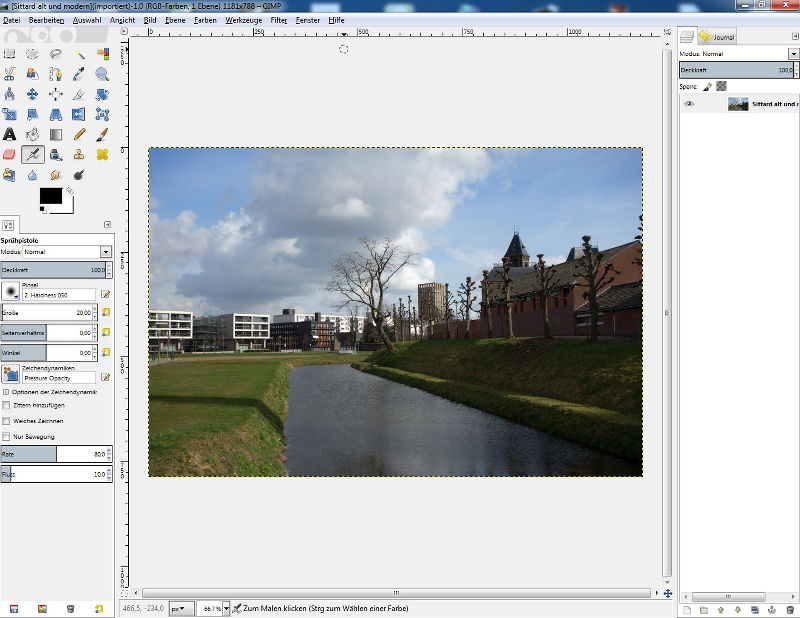This screenshot has width=800, height=618.
Task: Expand 'Optionen der Zeichendynamik' section
Action: click(x=6, y=392)
